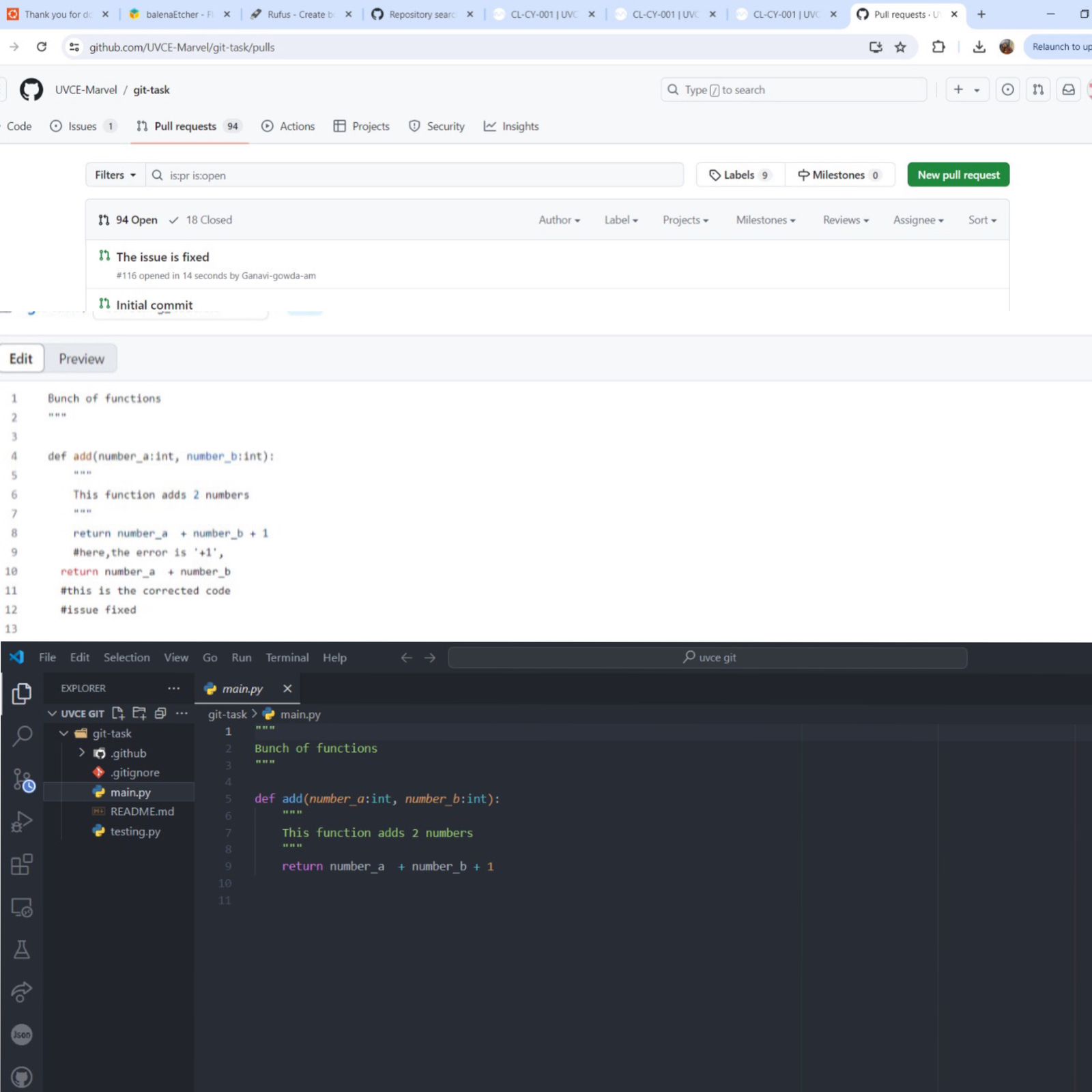
Task: Open .gitignore in the explorer
Action: 134,773
